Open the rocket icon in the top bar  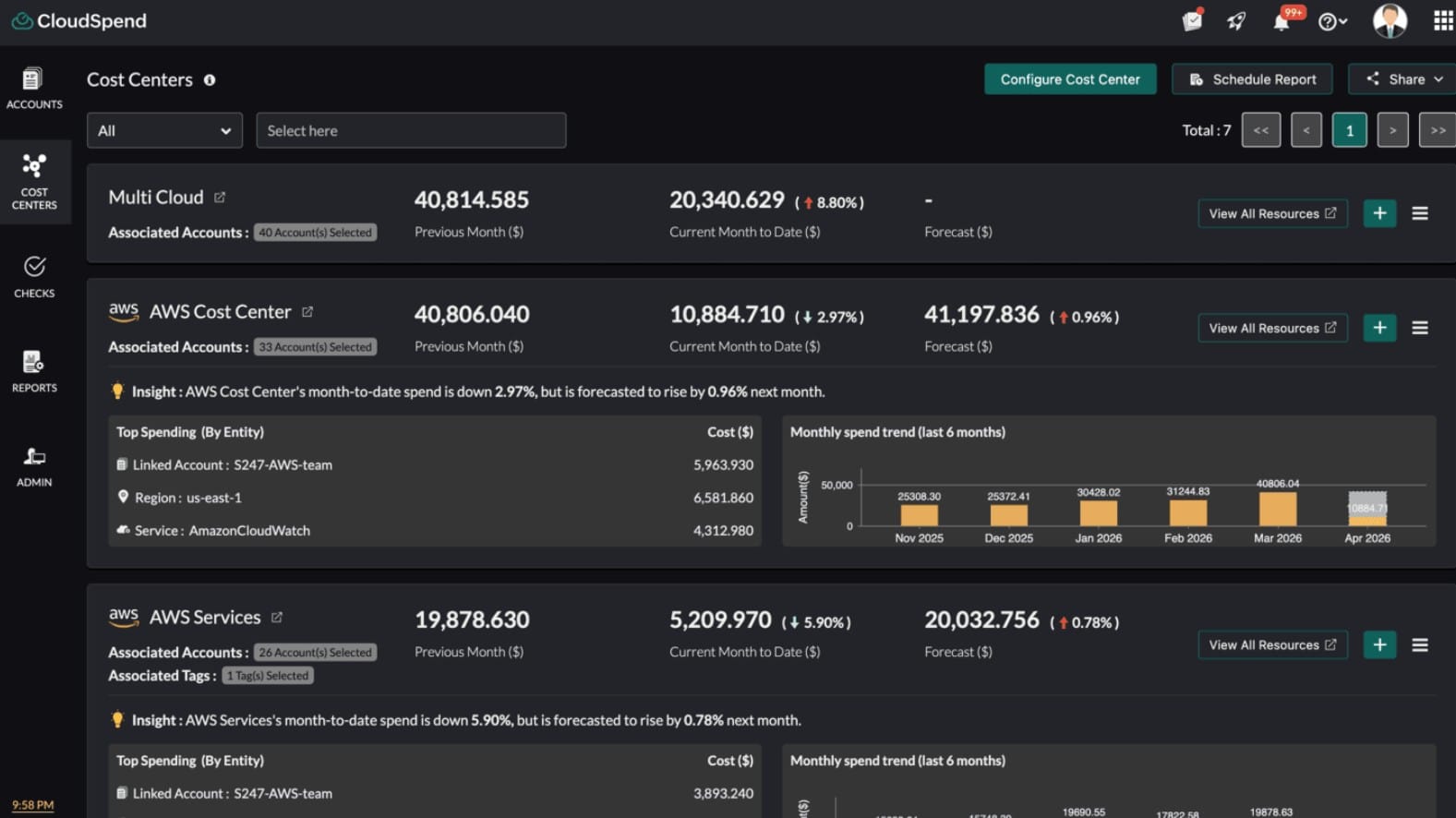(x=1236, y=20)
